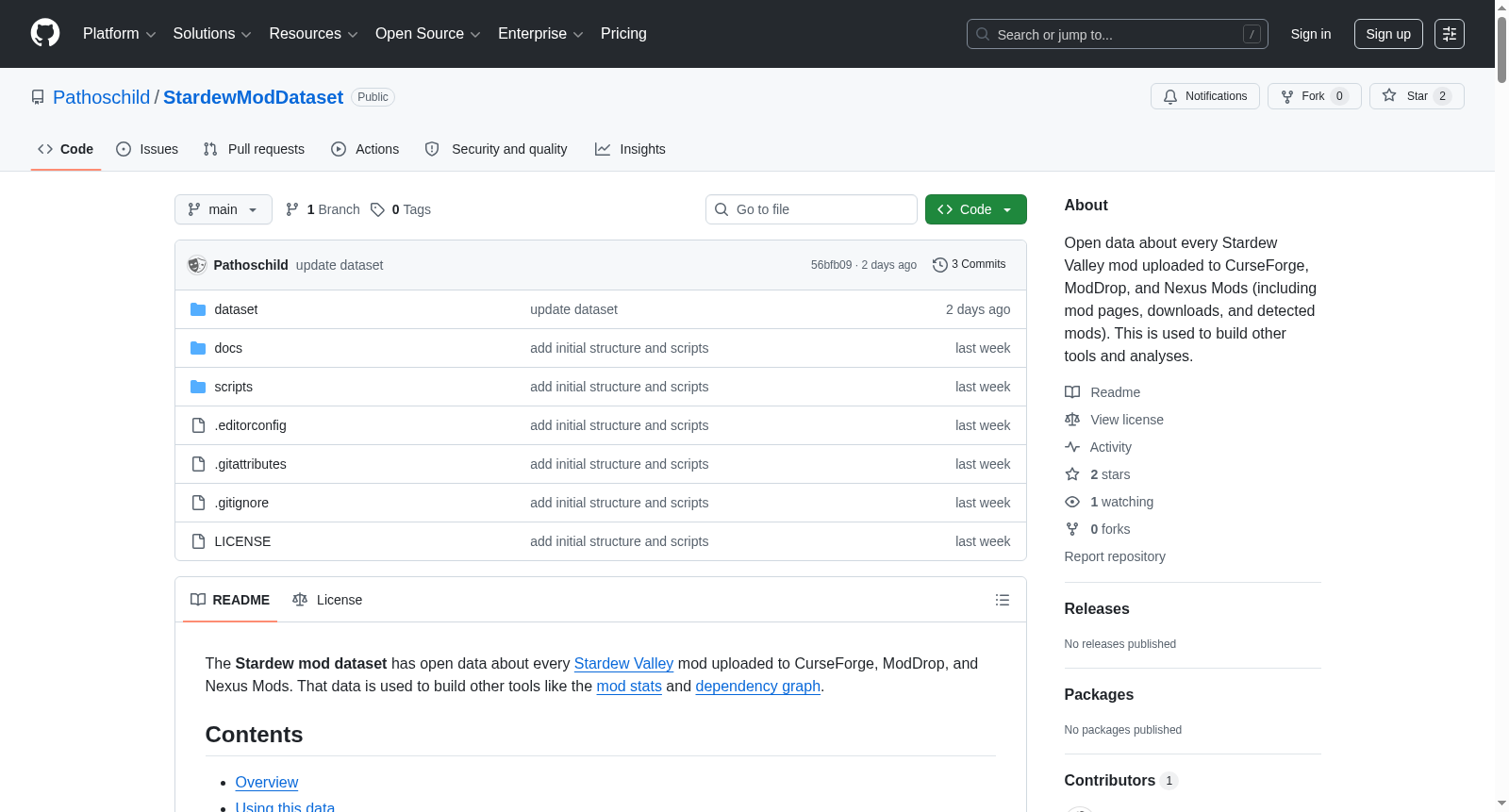Screen dimensions: 1509x812
Task: Click the 56bfb09 commit hash
Action: [831, 265]
